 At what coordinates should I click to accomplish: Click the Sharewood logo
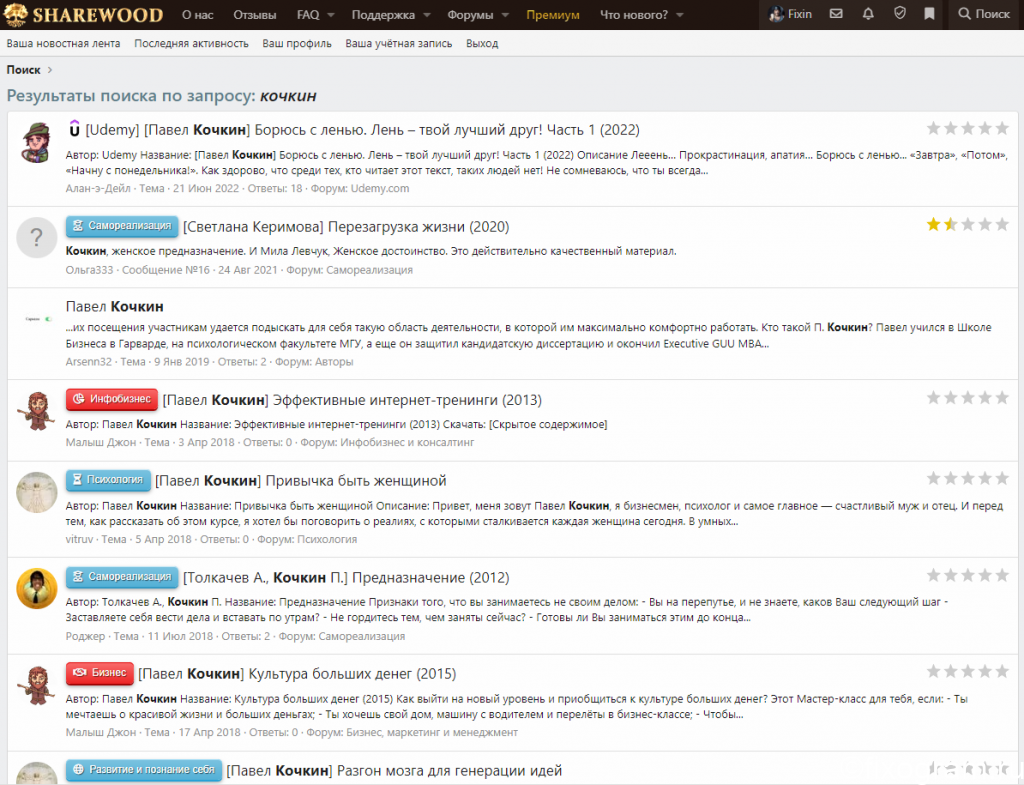click(82, 14)
